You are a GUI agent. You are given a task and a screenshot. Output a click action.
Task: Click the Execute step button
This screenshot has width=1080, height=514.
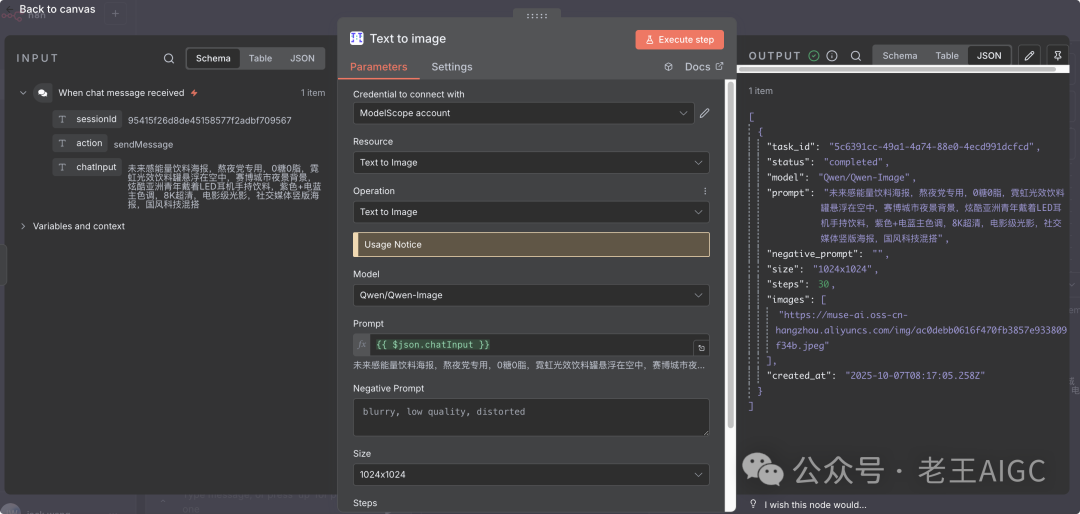pos(679,39)
